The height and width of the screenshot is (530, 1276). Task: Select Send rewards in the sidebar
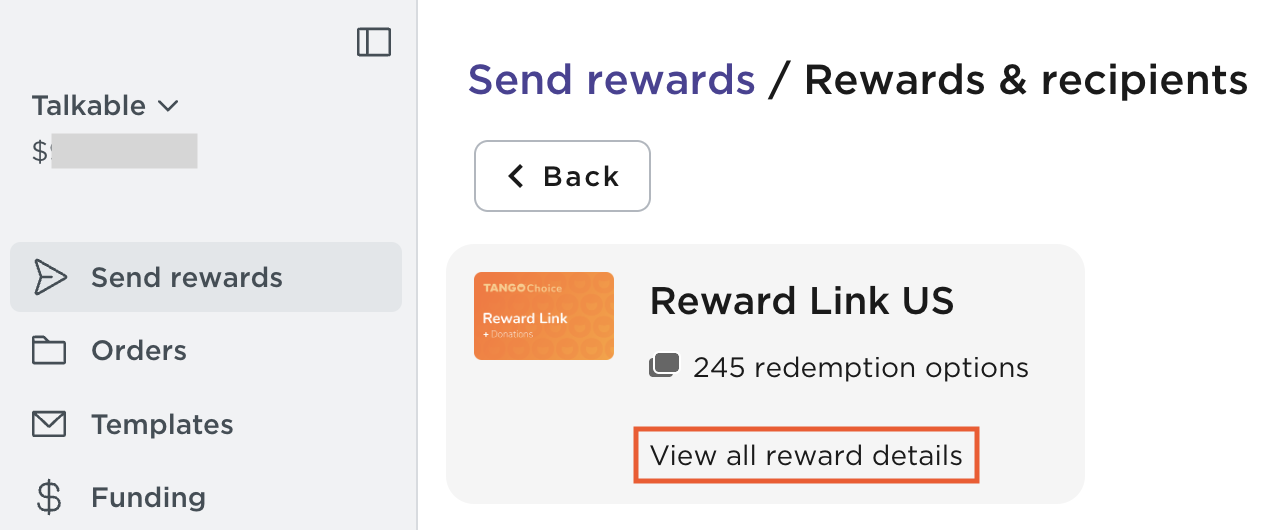(187, 277)
